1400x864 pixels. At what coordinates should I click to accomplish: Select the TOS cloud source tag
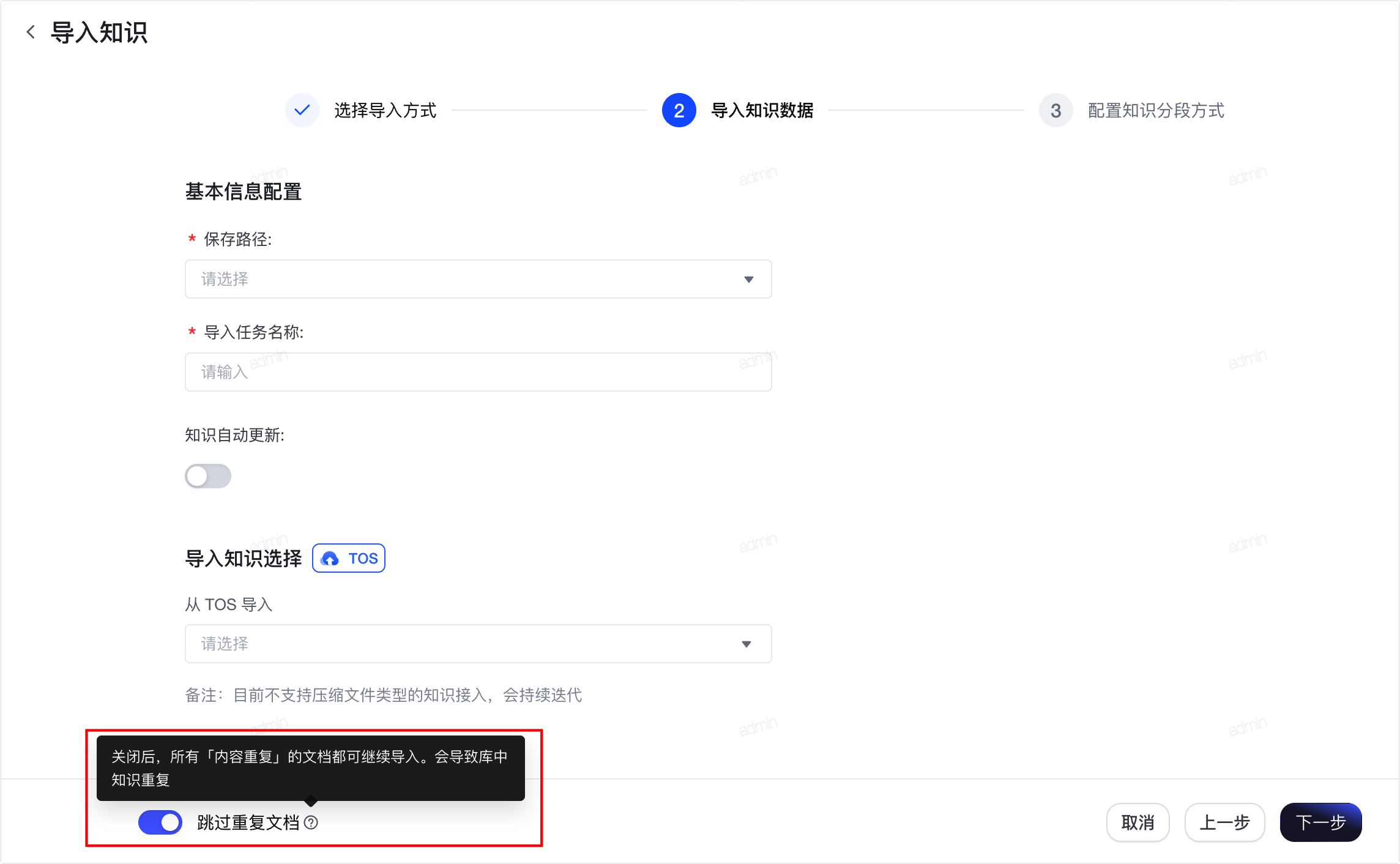349,558
